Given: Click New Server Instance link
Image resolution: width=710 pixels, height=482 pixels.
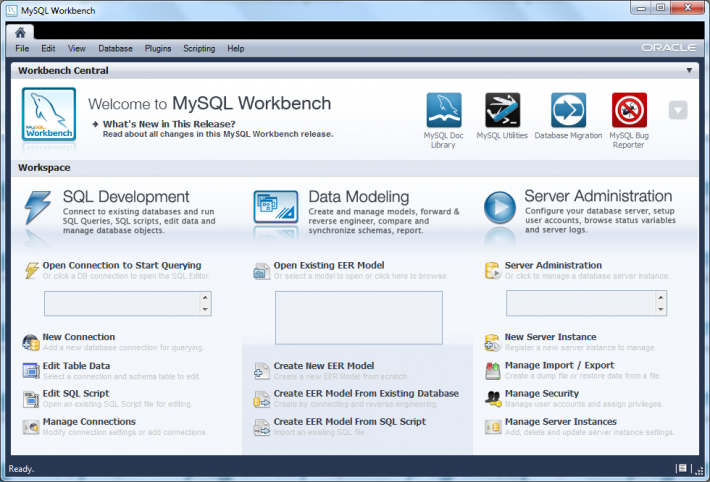Looking at the screenshot, I should click(551, 337).
